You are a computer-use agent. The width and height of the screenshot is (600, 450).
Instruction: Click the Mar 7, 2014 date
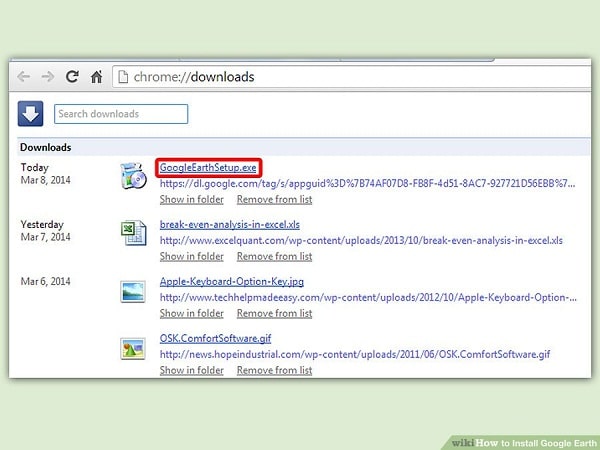tap(46, 237)
